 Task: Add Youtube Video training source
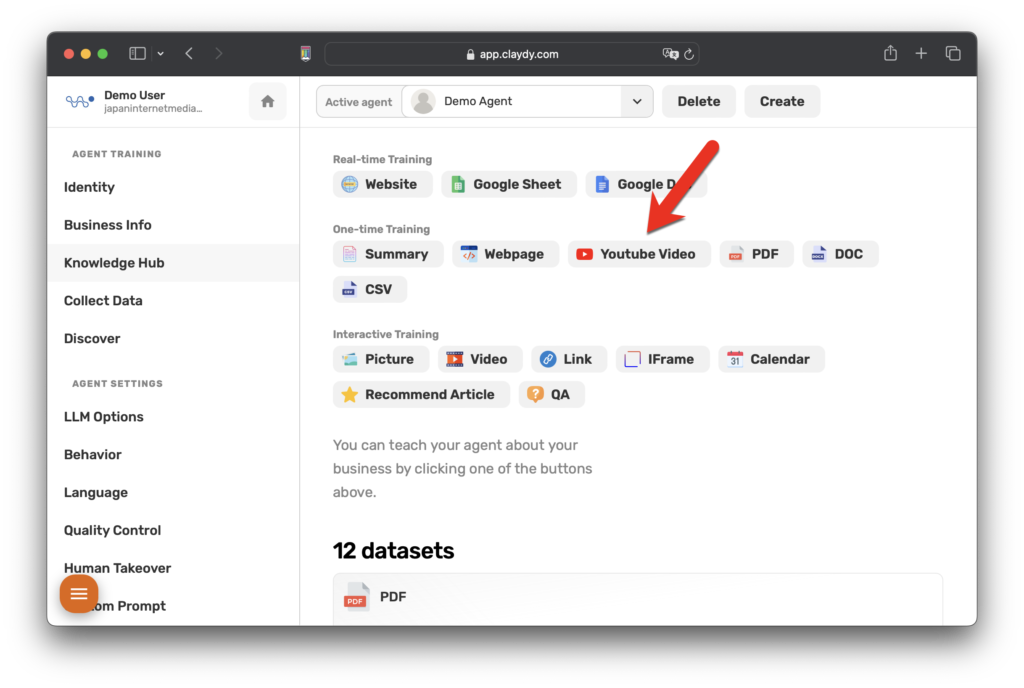[638, 254]
